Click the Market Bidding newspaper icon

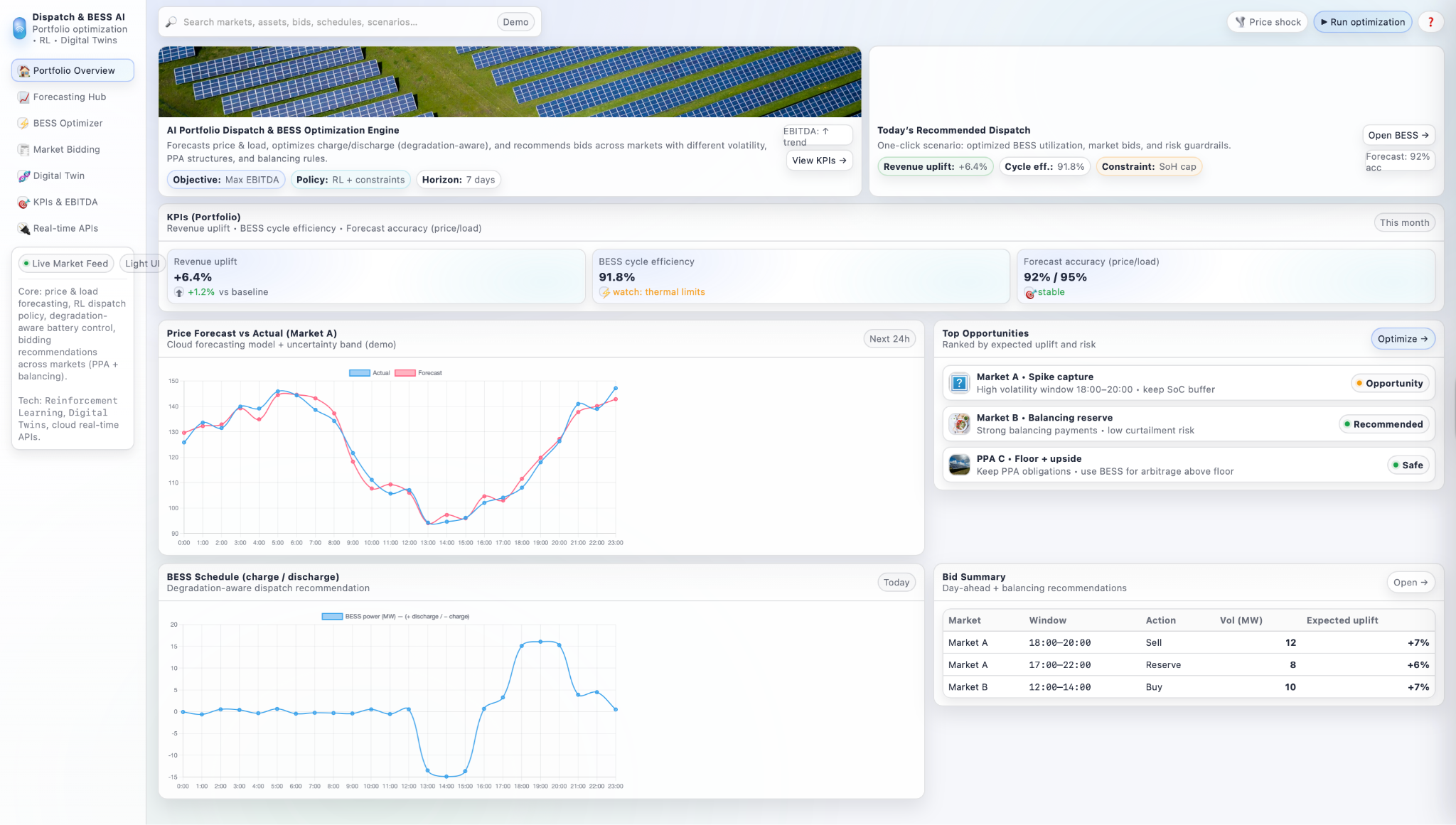click(x=23, y=150)
